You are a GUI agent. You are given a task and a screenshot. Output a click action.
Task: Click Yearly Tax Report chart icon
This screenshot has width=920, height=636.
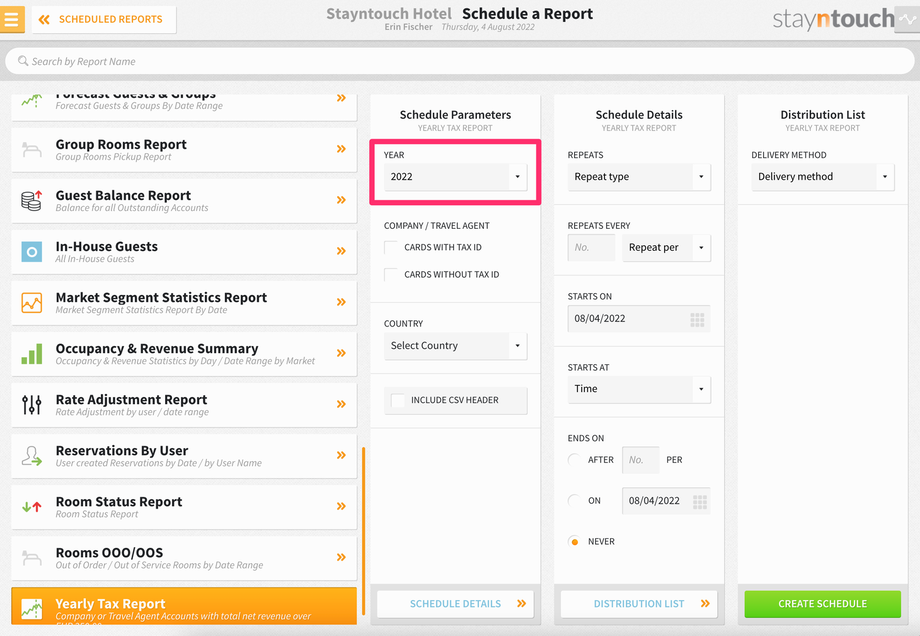32,609
